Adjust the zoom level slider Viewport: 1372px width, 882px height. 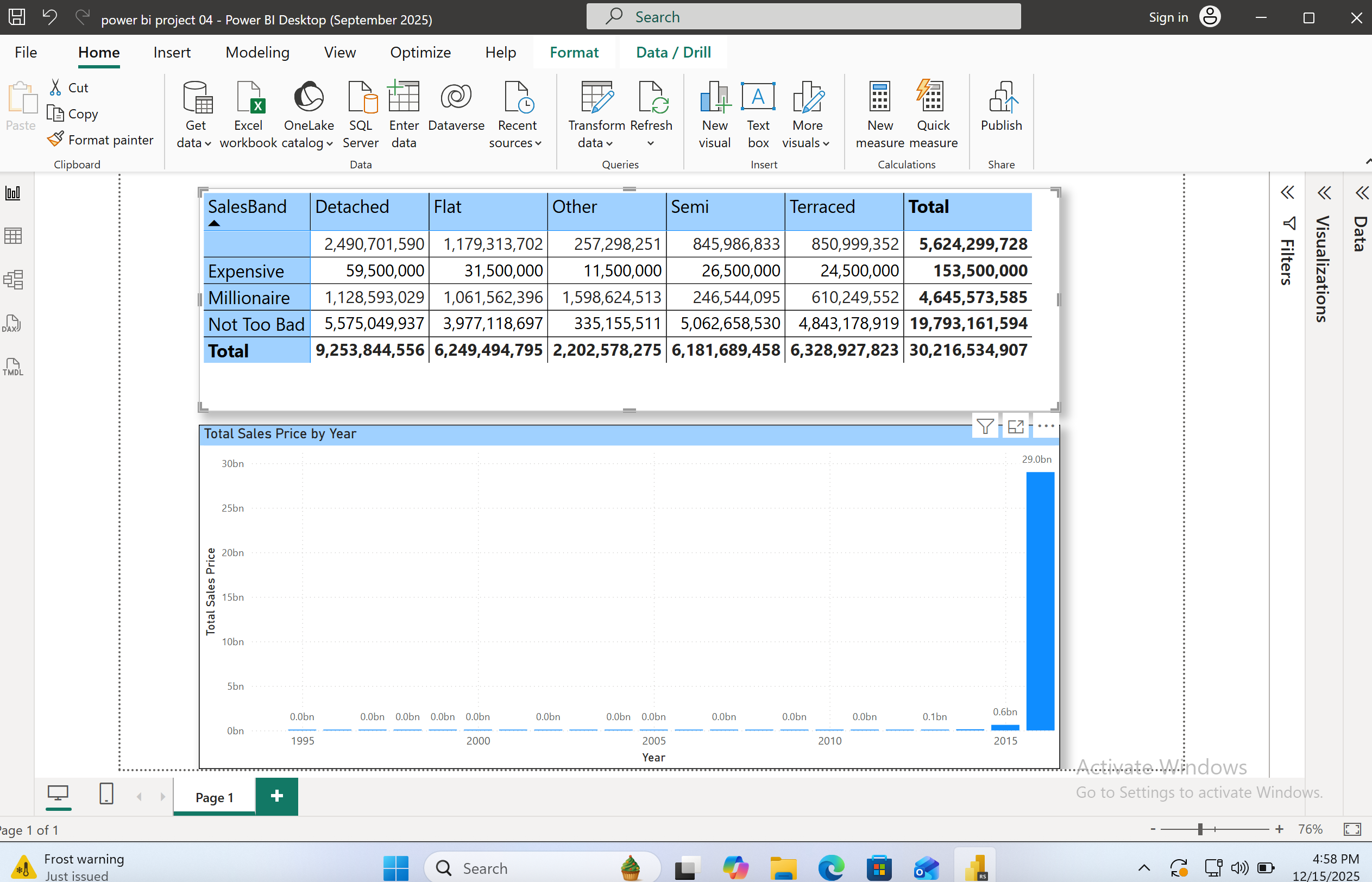point(1200,829)
